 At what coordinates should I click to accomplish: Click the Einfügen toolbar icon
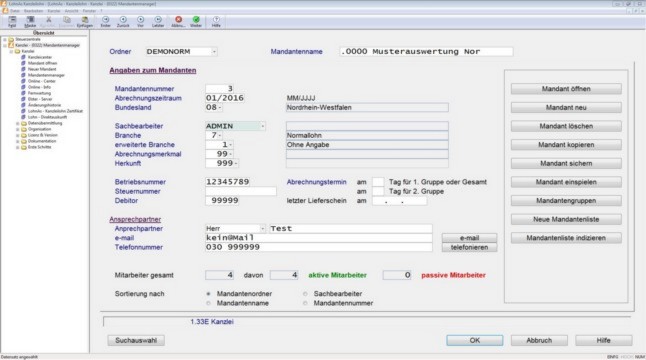(84, 20)
